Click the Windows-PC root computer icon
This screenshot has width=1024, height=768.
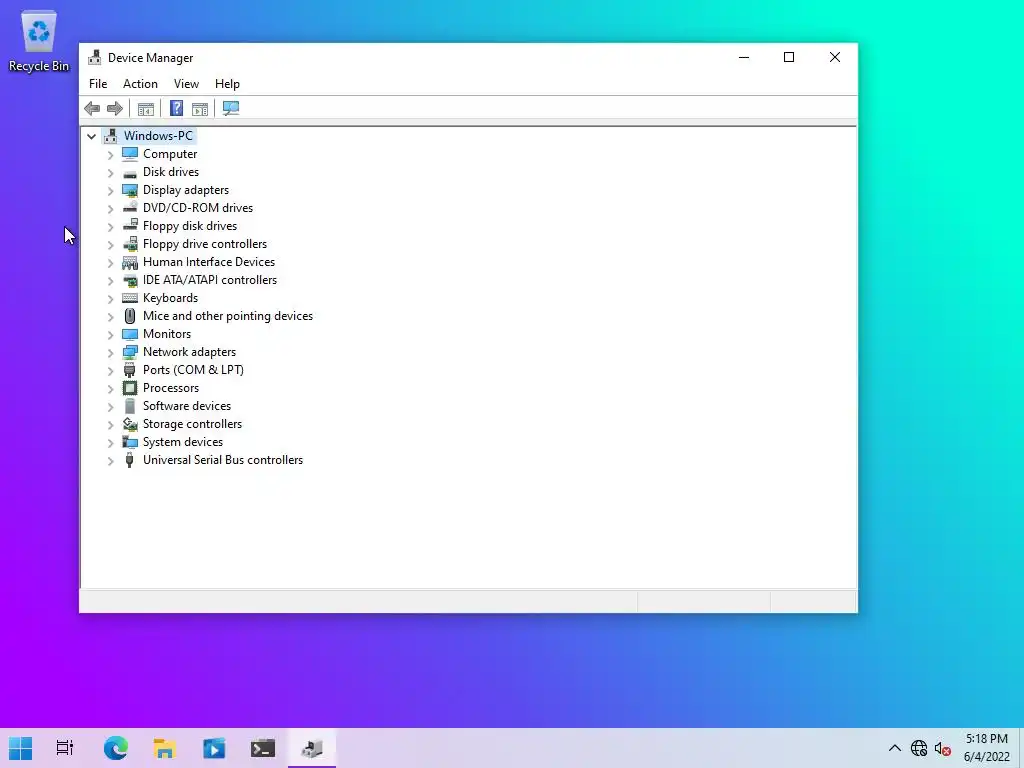click(110, 136)
